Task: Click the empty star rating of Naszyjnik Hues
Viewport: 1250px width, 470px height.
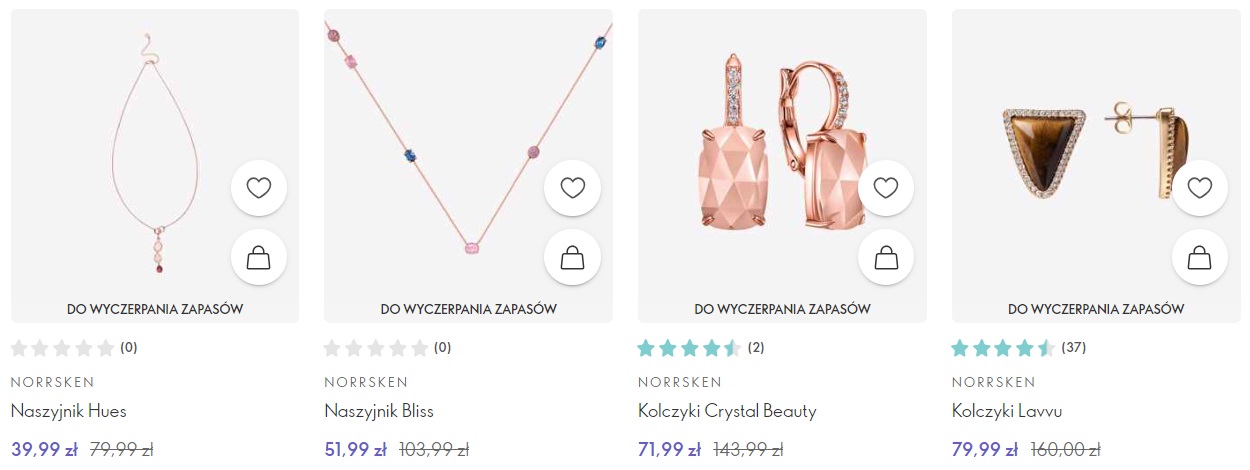Action: point(63,348)
